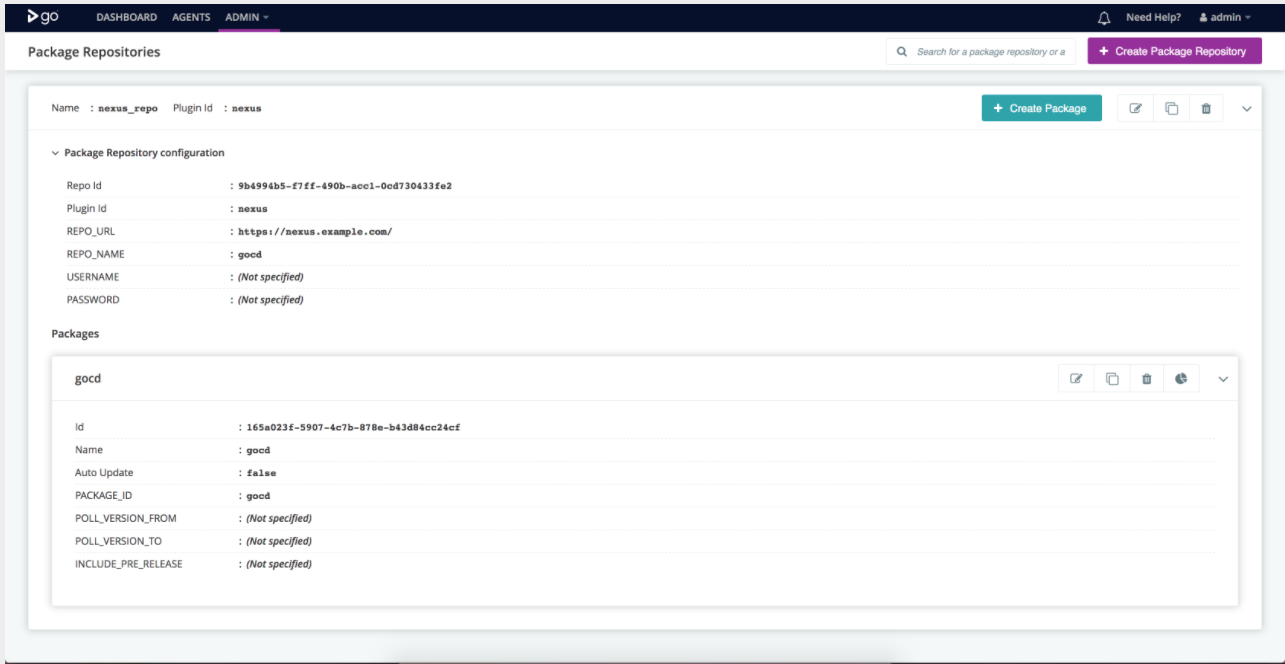Edit the nexus_repo package repository

tap(1135, 109)
